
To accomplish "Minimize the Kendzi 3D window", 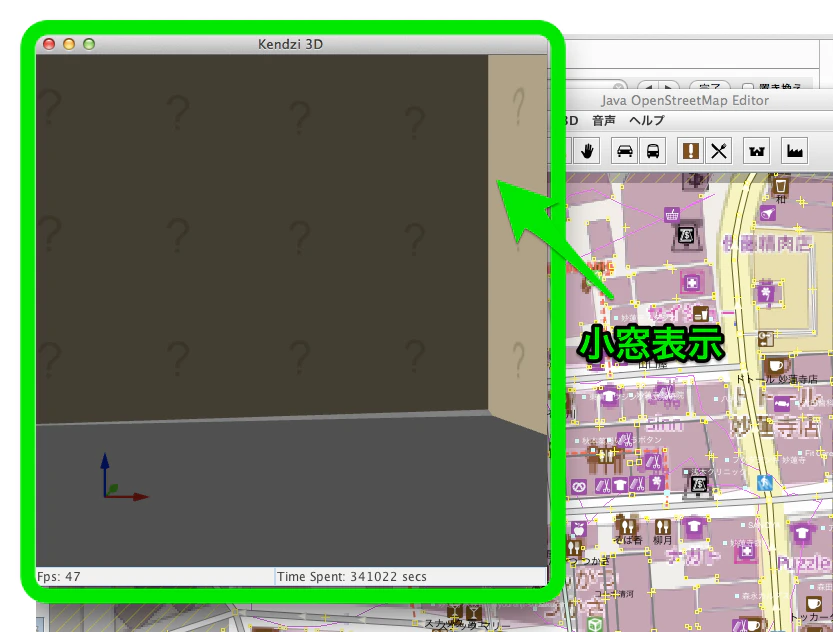I will click(x=69, y=44).
